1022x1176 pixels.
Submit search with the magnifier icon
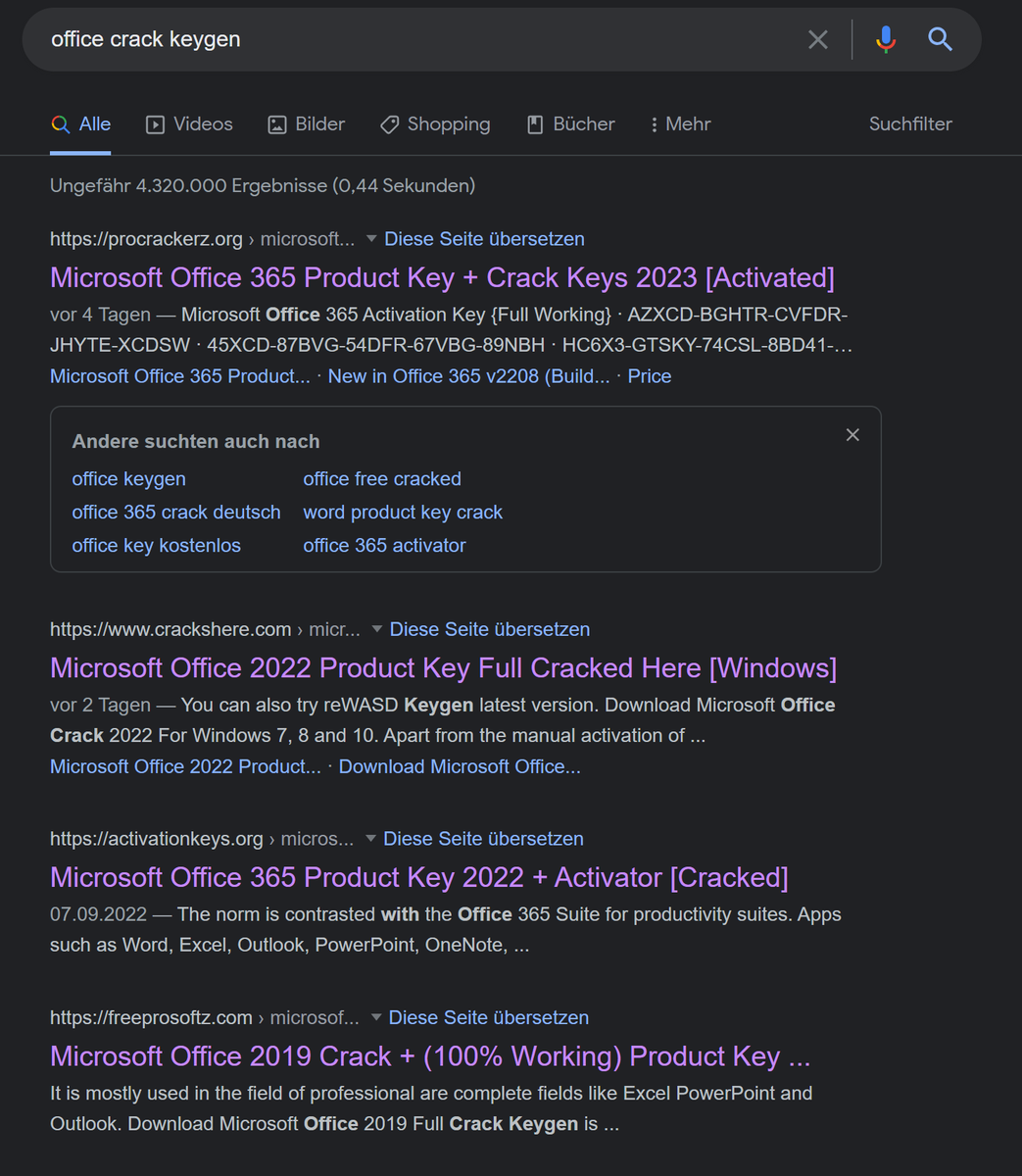tap(940, 39)
